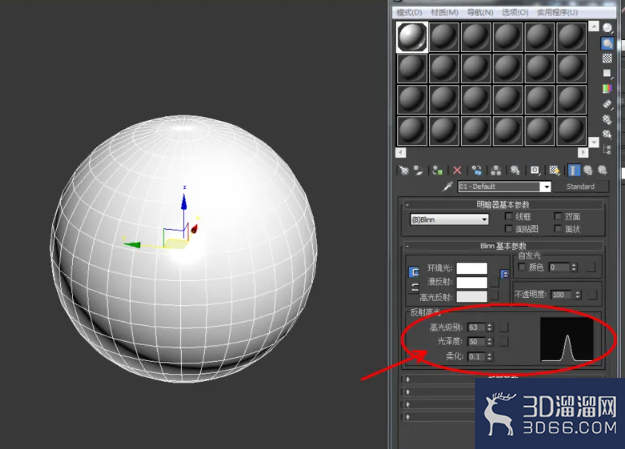625x449 pixels.
Task: Toggle the Backlight icon
Action: [607, 43]
